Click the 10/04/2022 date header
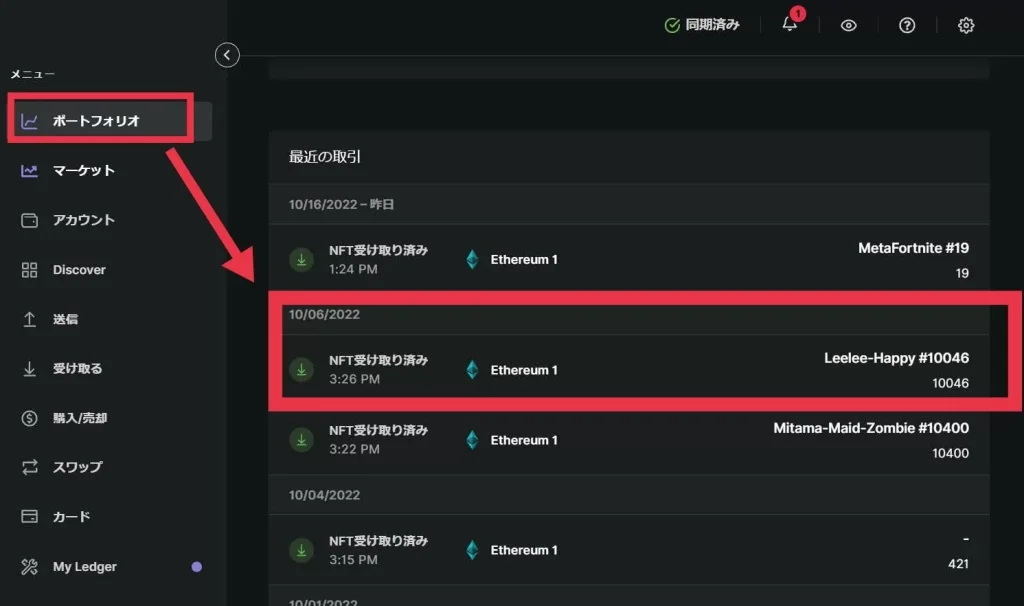The height and width of the screenshot is (606, 1024). pos(325,495)
